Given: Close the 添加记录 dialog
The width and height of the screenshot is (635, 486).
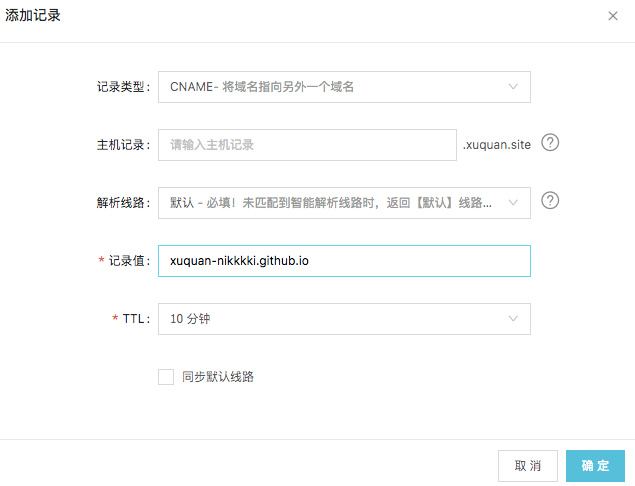Looking at the screenshot, I should click(613, 16).
